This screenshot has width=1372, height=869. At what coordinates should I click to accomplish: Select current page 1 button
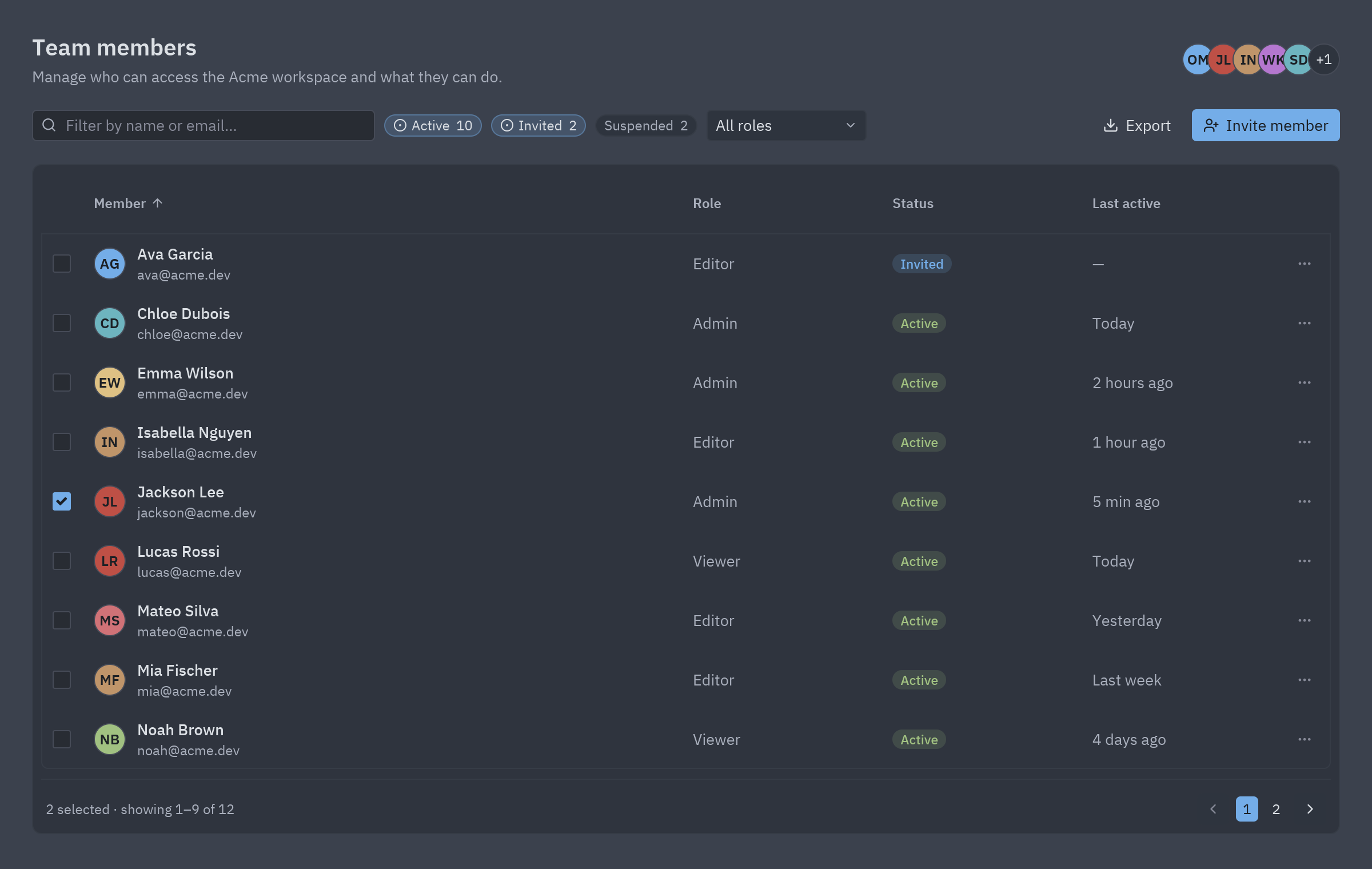[x=1247, y=809]
